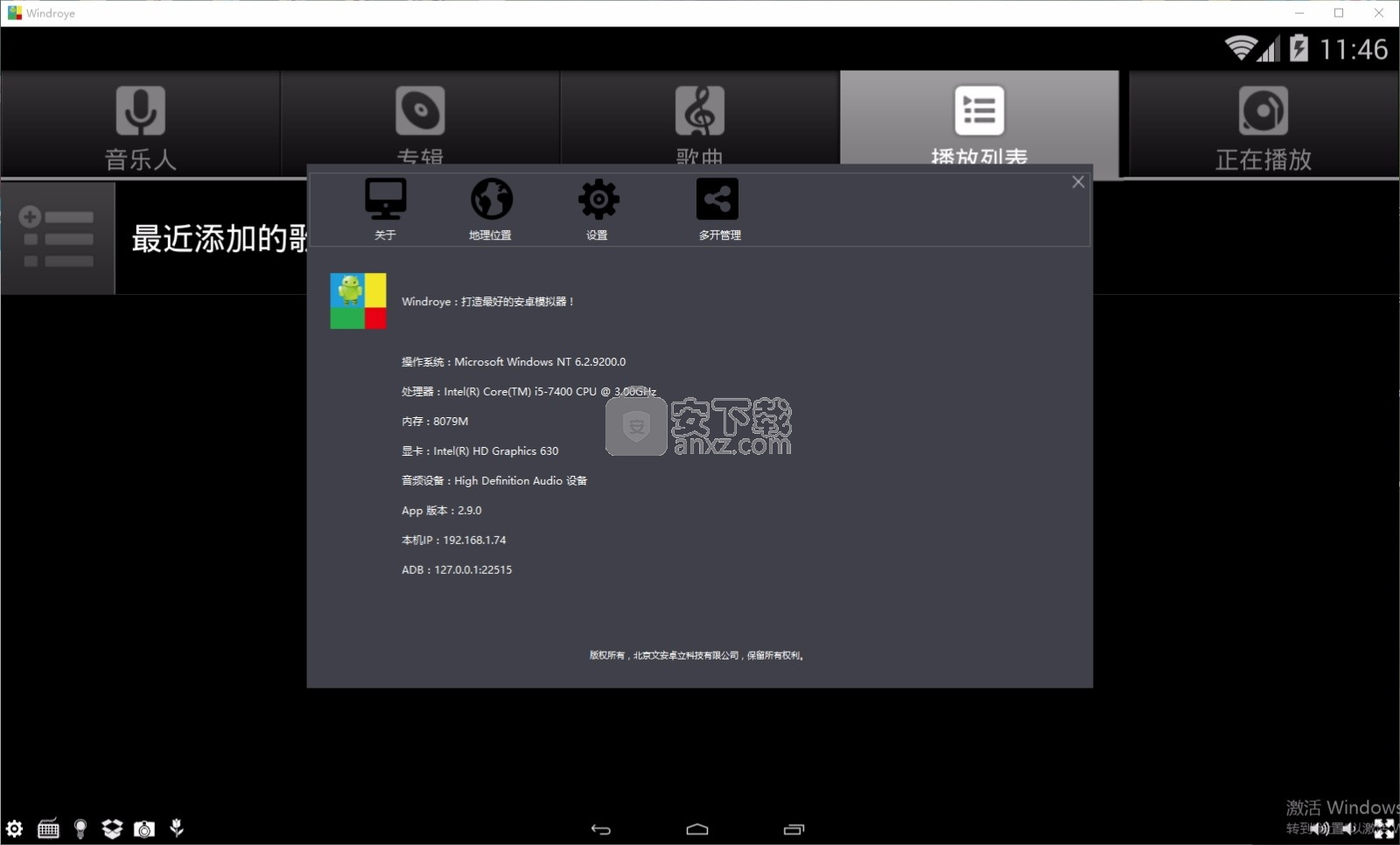Click the light bulb icon
The image size is (1400, 845).
pyautogui.click(x=80, y=828)
